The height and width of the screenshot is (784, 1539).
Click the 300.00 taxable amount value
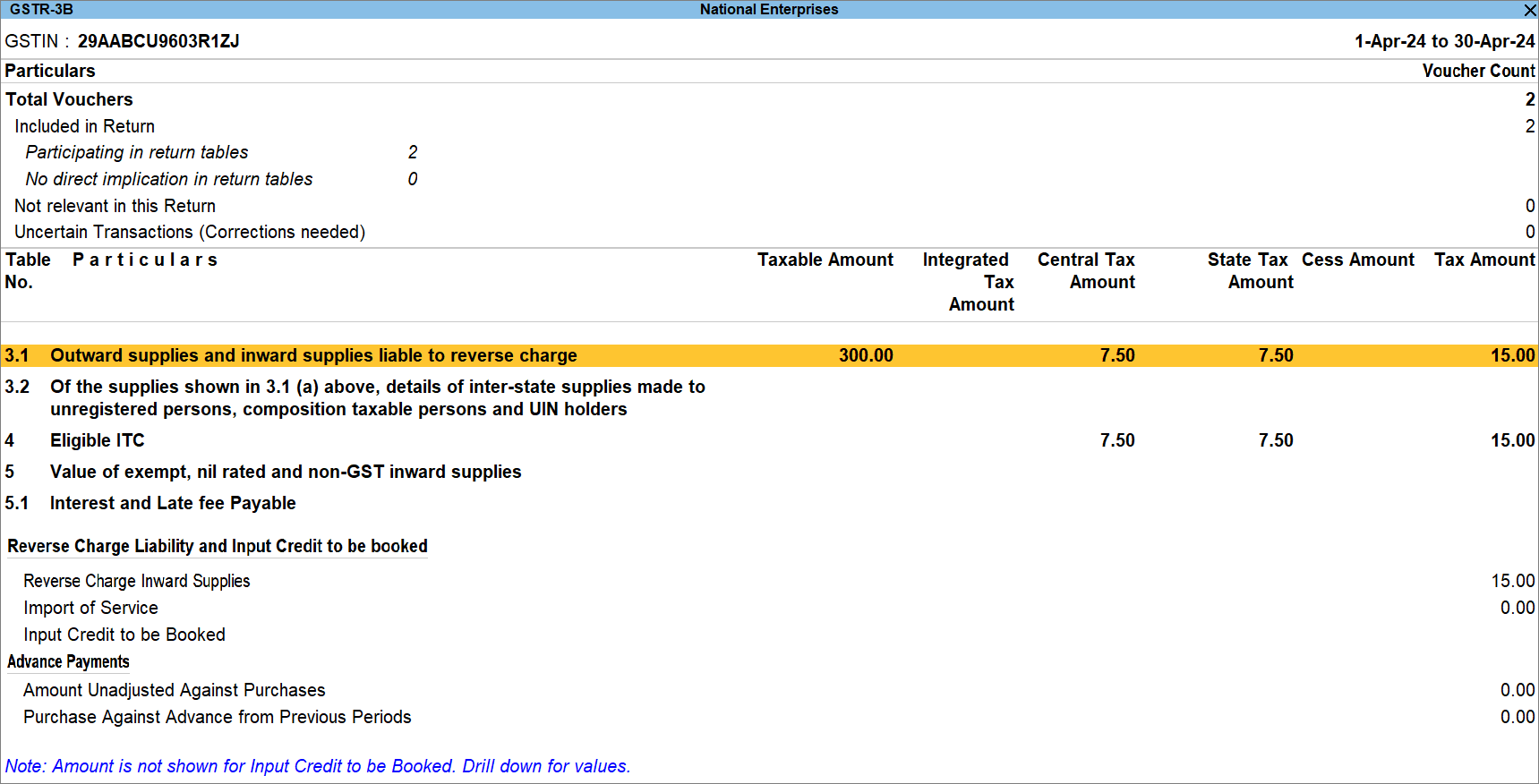pyautogui.click(x=866, y=355)
